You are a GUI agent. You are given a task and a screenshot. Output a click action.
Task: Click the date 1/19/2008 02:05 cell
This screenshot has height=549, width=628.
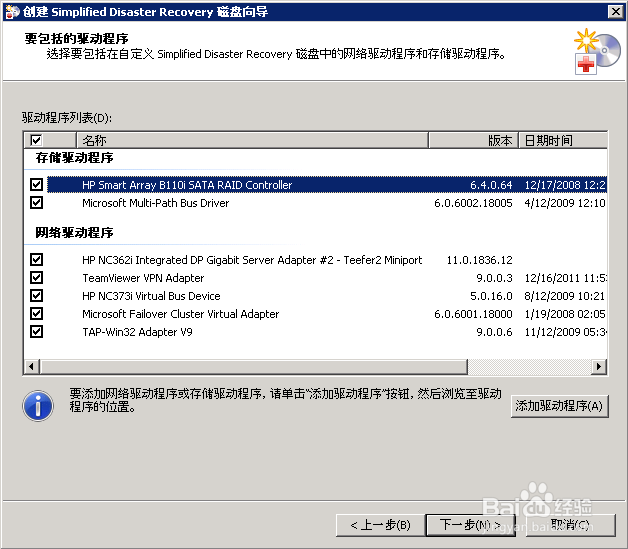[x=565, y=314]
